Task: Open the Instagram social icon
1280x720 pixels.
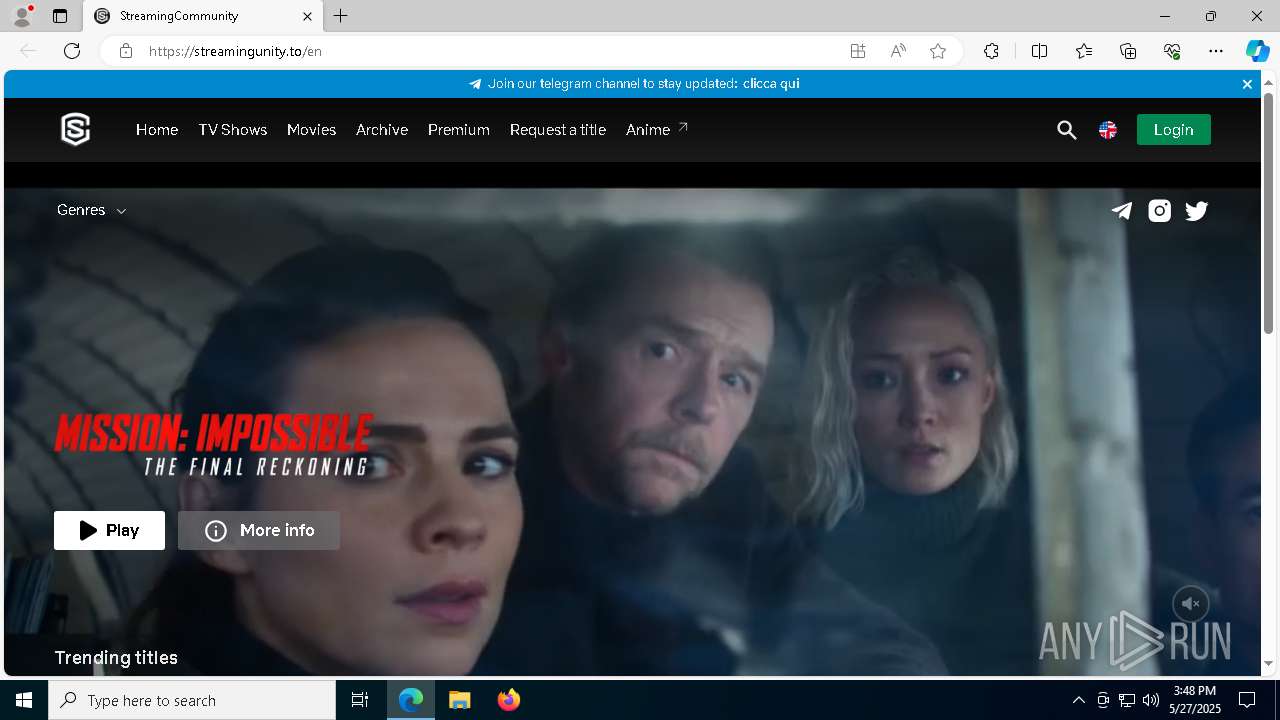Action: [x=1159, y=210]
